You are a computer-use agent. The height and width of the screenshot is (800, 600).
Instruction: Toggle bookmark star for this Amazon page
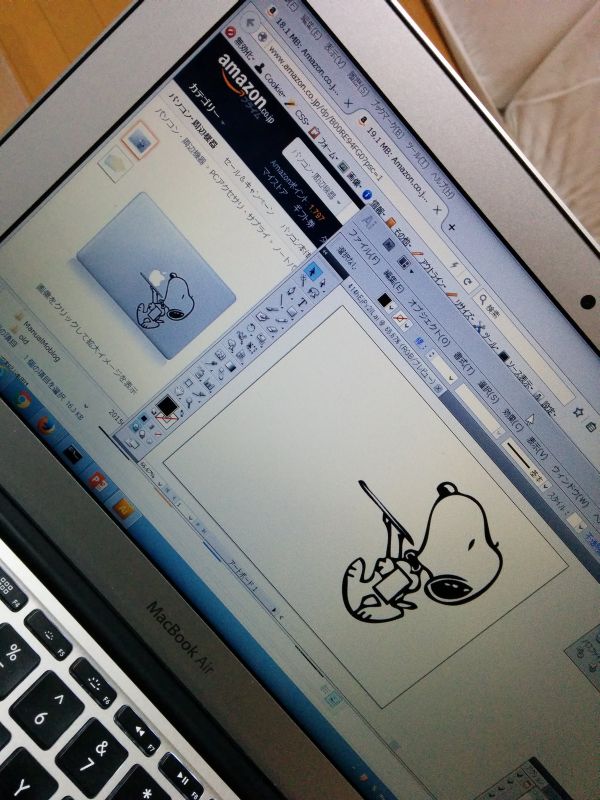click(578, 412)
